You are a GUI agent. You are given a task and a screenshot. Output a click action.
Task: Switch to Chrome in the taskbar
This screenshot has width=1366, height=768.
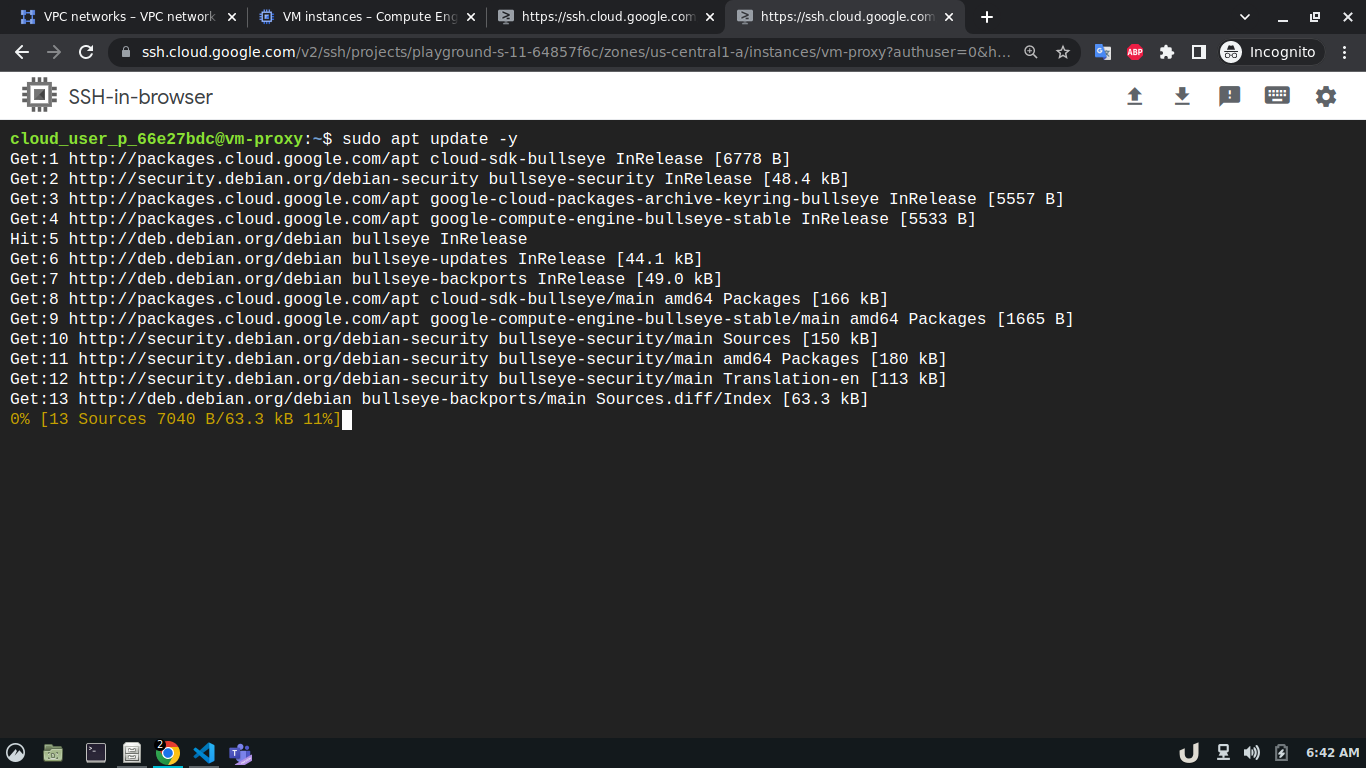pyautogui.click(x=167, y=753)
